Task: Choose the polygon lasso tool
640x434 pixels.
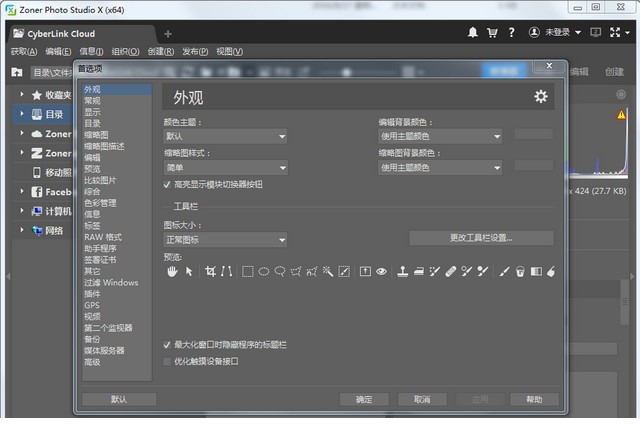Action: click(296, 272)
